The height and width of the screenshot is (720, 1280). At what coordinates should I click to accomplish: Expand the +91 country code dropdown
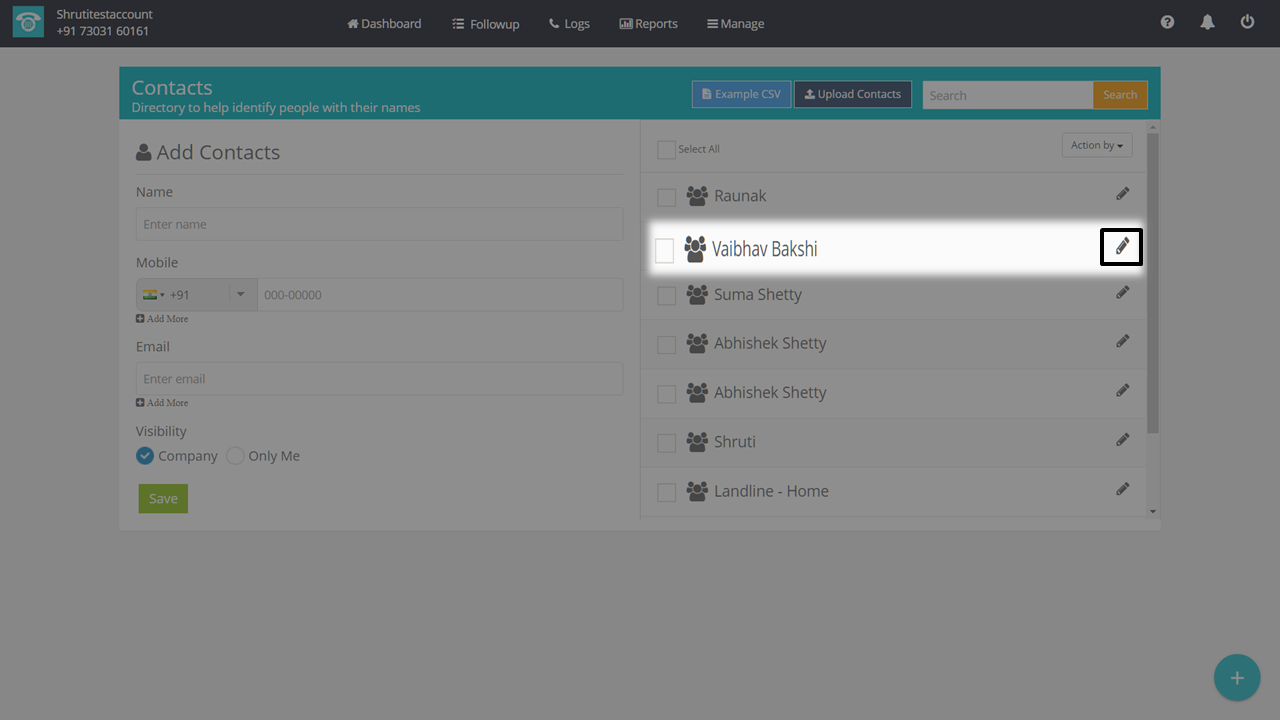pyautogui.click(x=240, y=295)
